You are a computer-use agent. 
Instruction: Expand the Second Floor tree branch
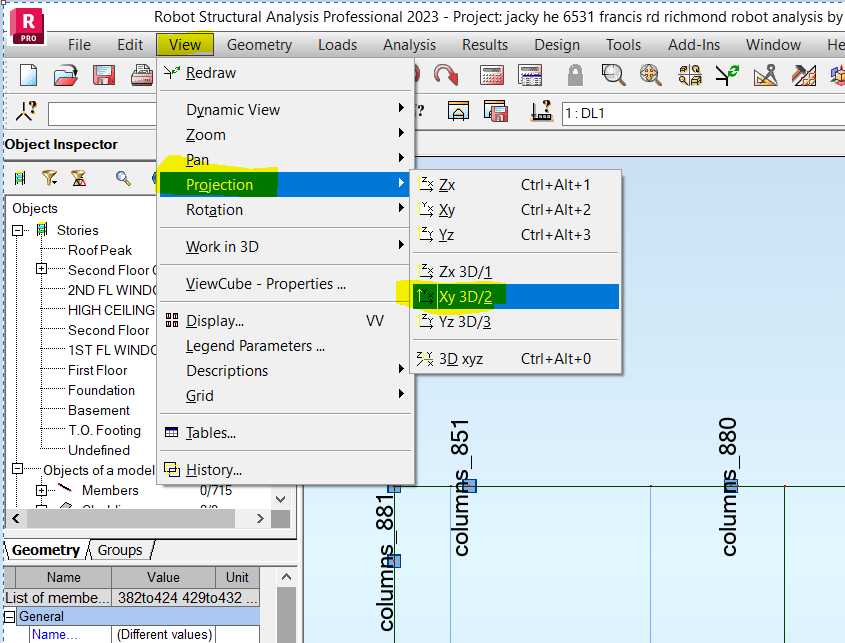click(x=41, y=270)
